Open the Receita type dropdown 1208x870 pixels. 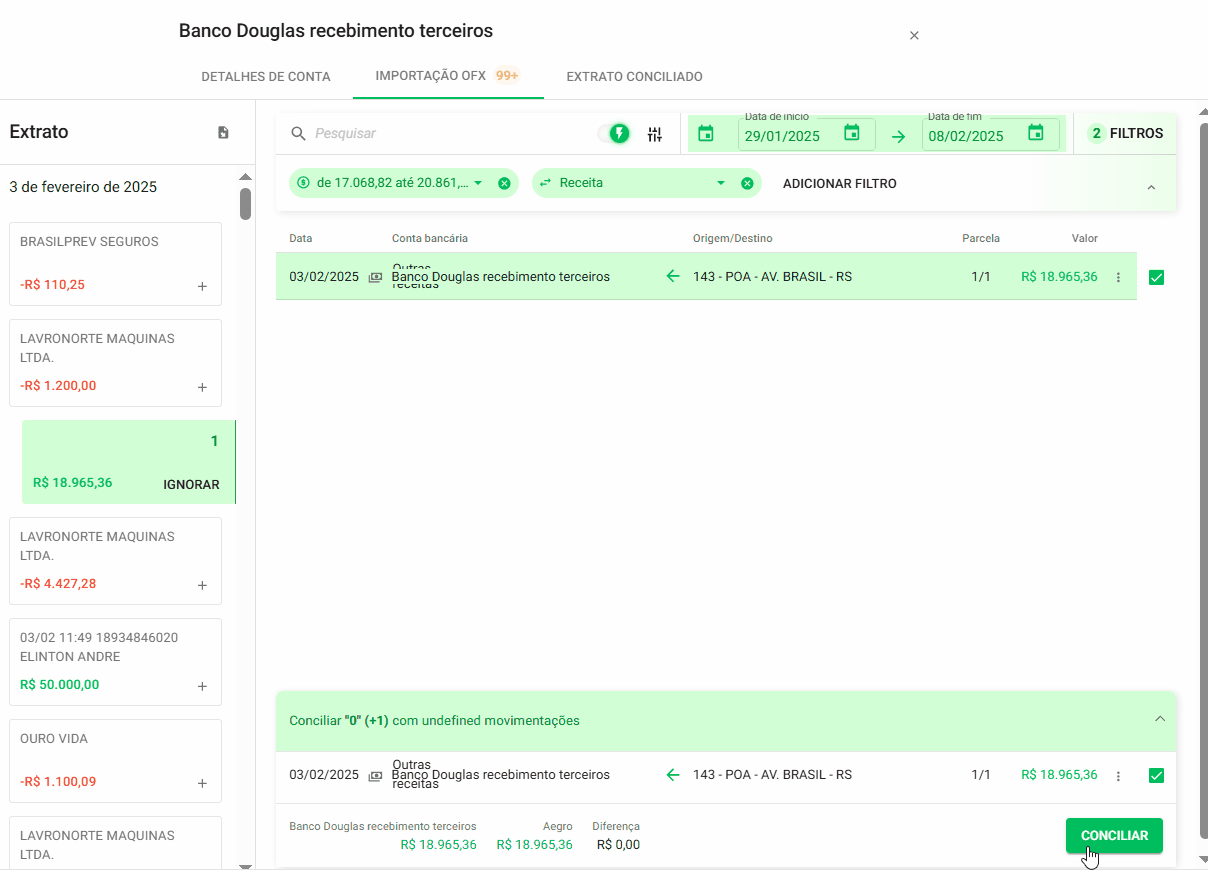(x=720, y=183)
